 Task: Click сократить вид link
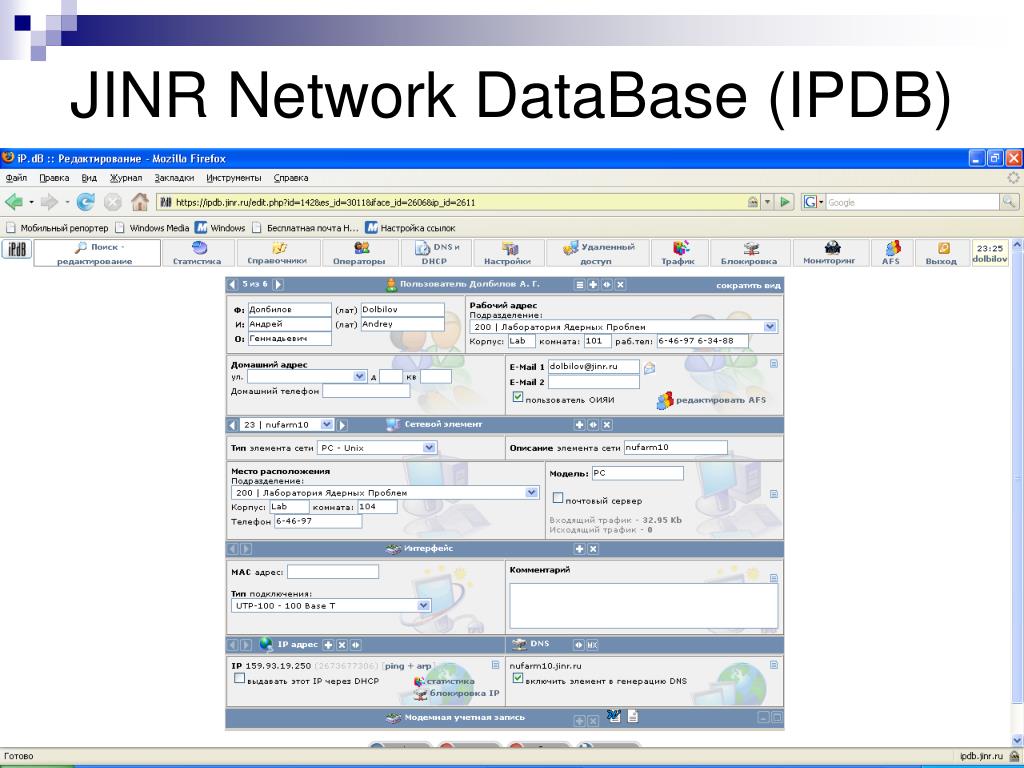(x=748, y=285)
